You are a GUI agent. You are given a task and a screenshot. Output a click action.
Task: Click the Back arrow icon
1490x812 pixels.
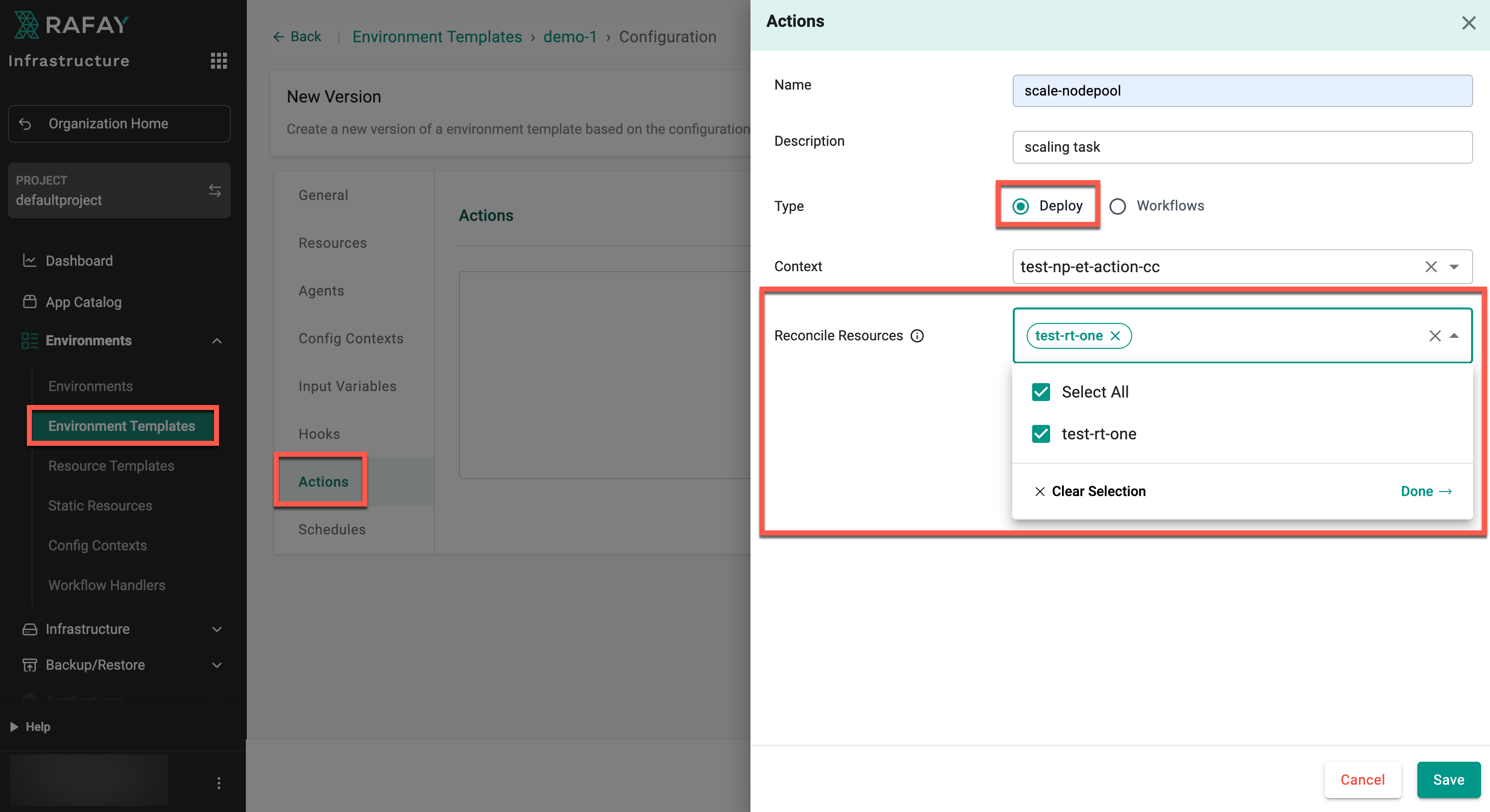pos(278,37)
